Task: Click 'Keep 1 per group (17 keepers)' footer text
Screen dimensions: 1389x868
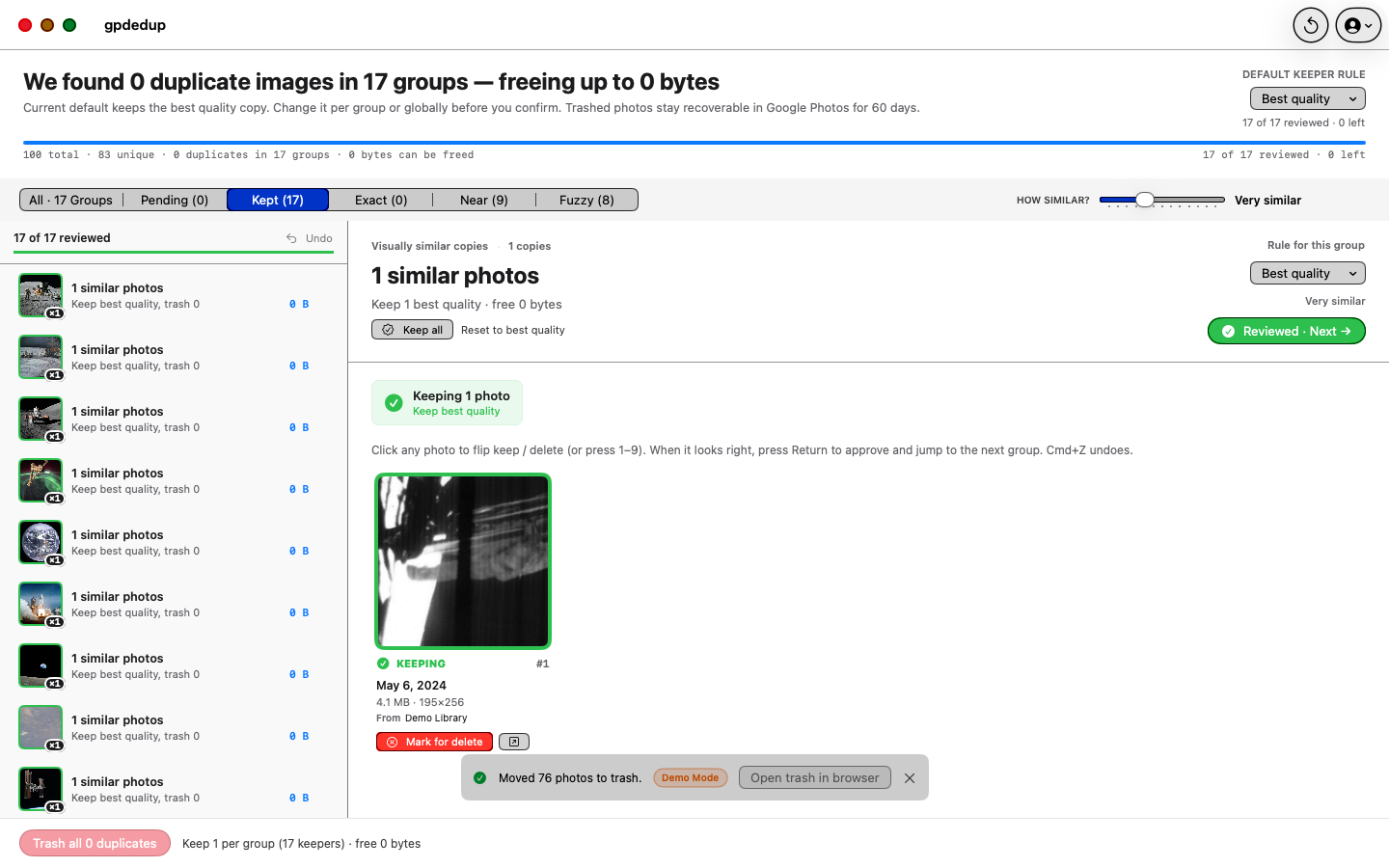Action: click(263, 844)
